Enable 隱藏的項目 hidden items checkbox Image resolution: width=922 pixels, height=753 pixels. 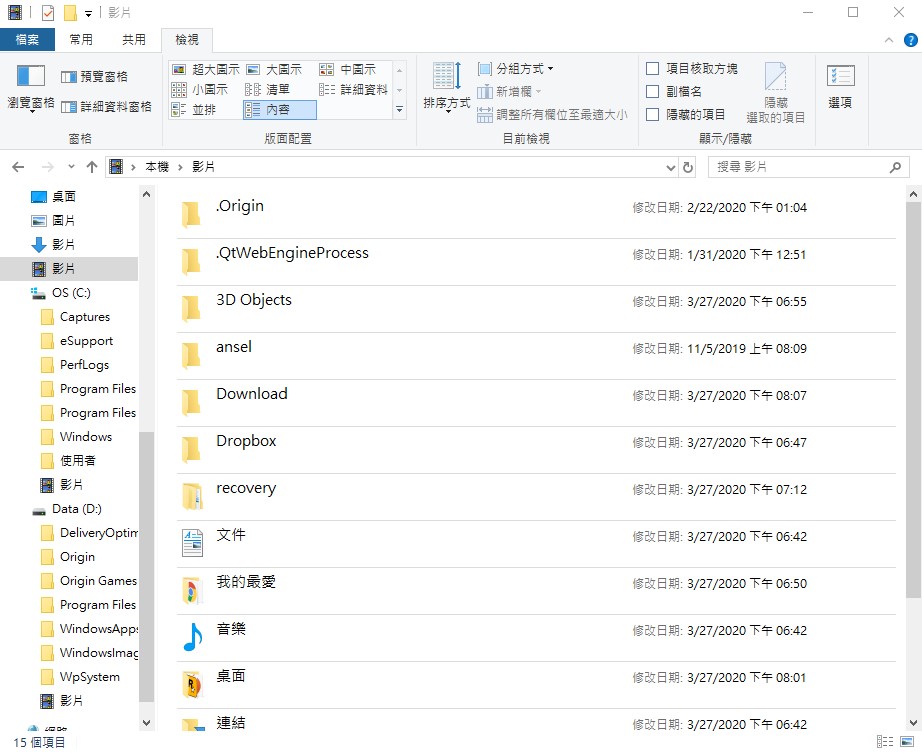[686, 115]
